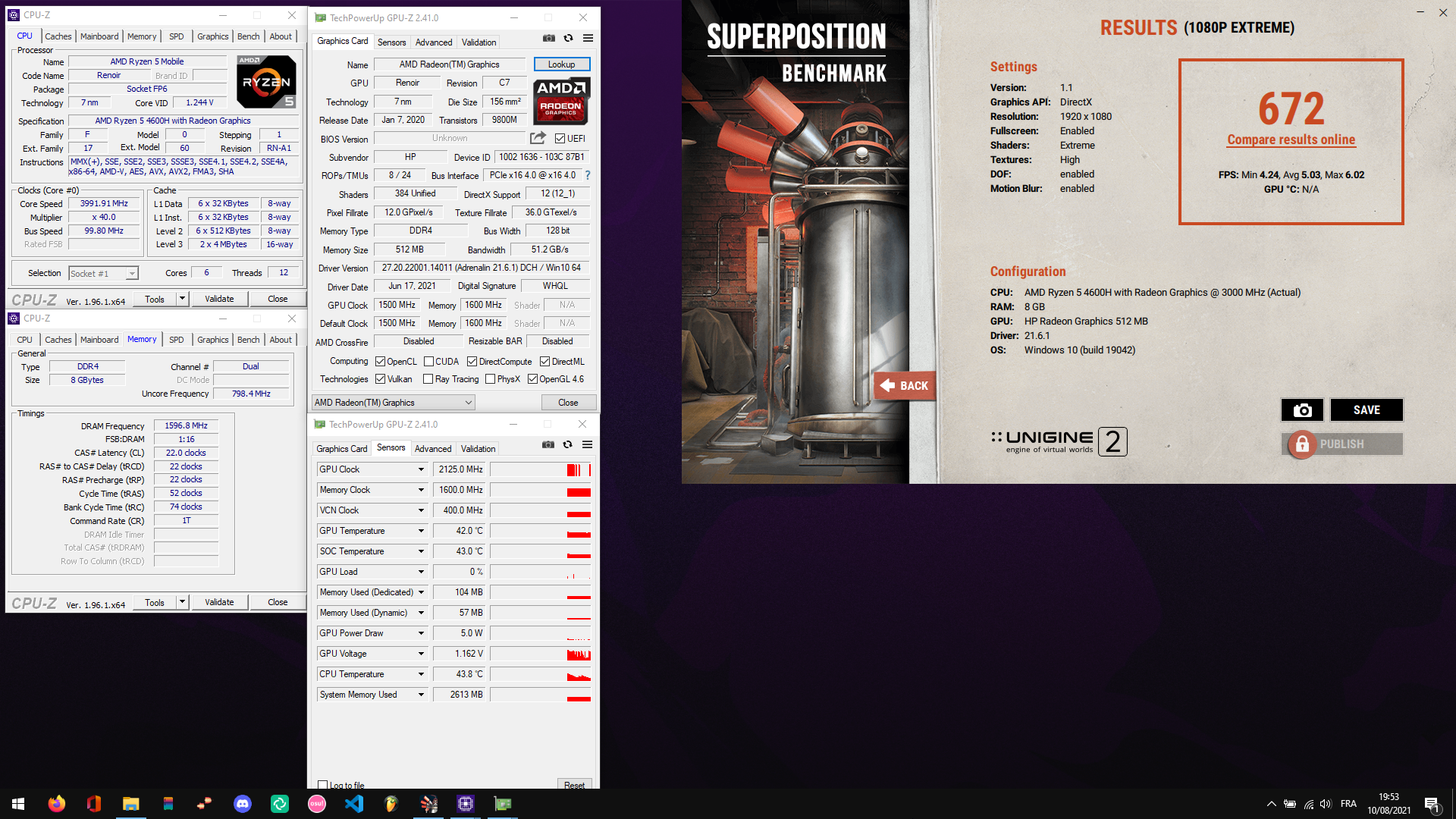Expand Tools dropdown arrow in top CPU-Z window
The image size is (1456, 819).
[182, 299]
